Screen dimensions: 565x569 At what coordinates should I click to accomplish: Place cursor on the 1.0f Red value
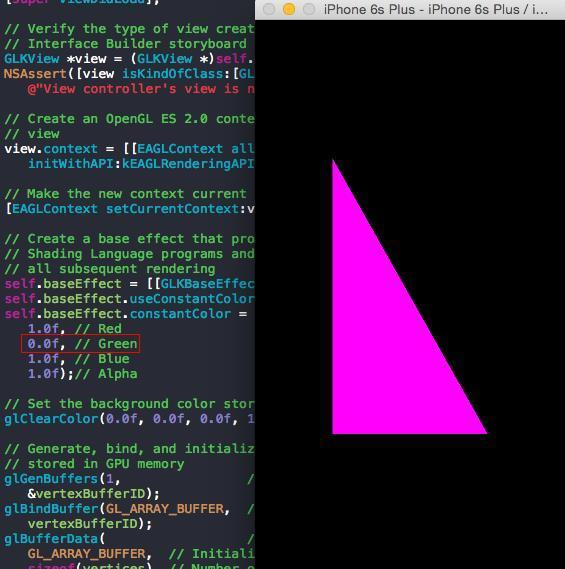(x=43, y=328)
